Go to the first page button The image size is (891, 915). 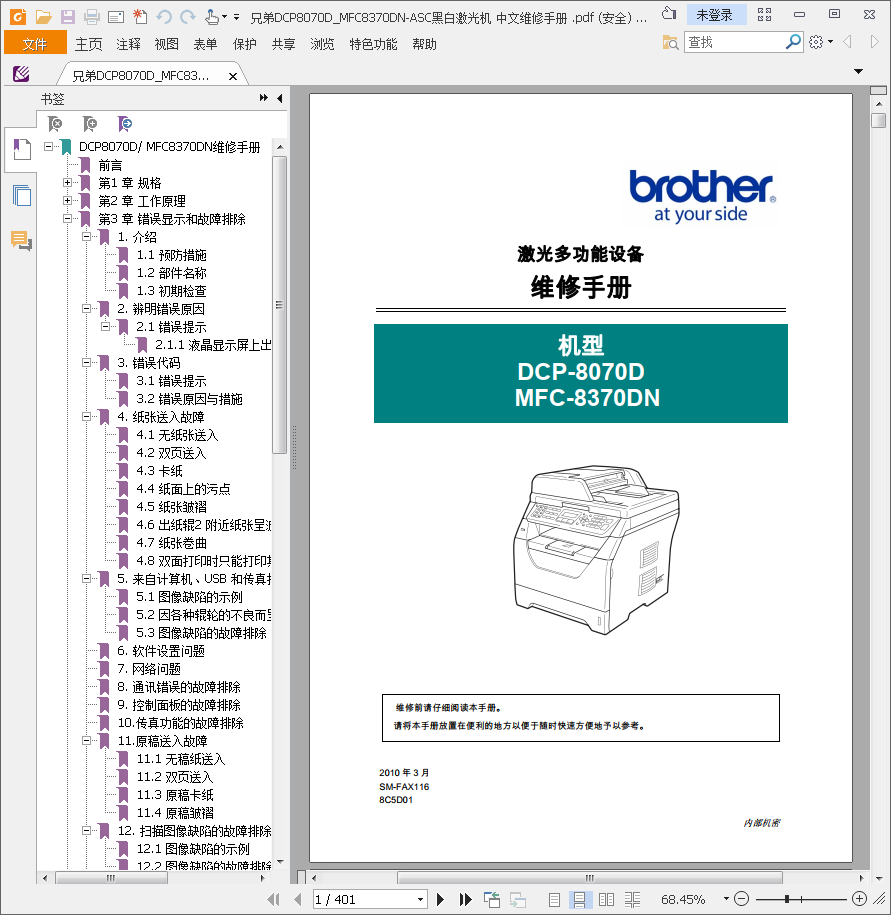(x=273, y=899)
